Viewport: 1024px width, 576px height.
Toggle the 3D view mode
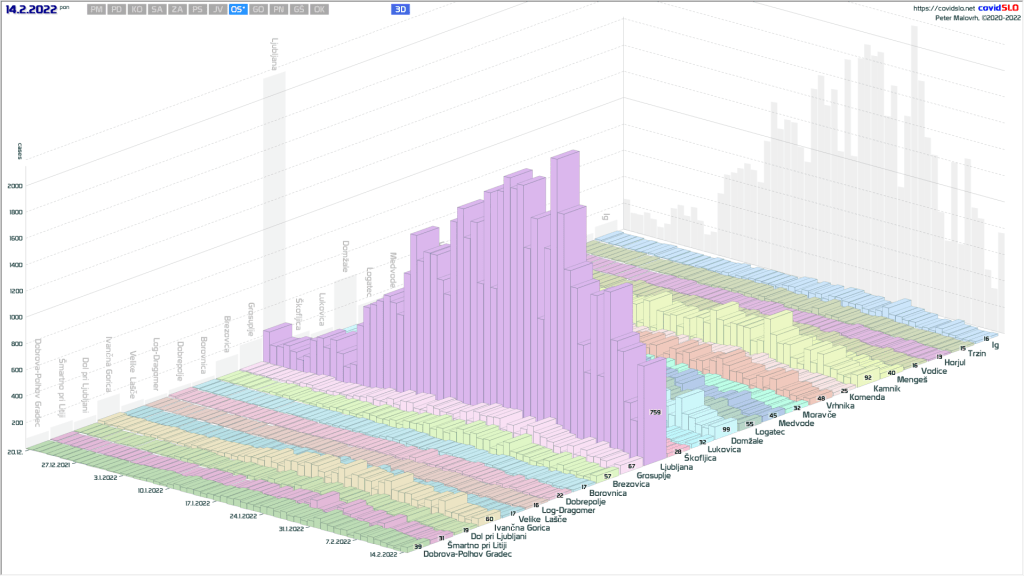(400, 9)
